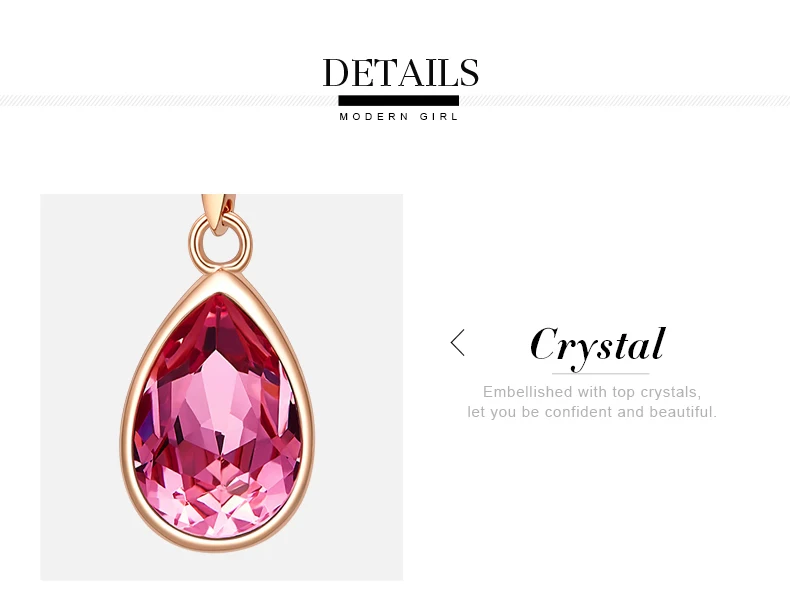The height and width of the screenshot is (594, 790).
Task: Click the word 'beautiful' in the description
Action: point(681,412)
